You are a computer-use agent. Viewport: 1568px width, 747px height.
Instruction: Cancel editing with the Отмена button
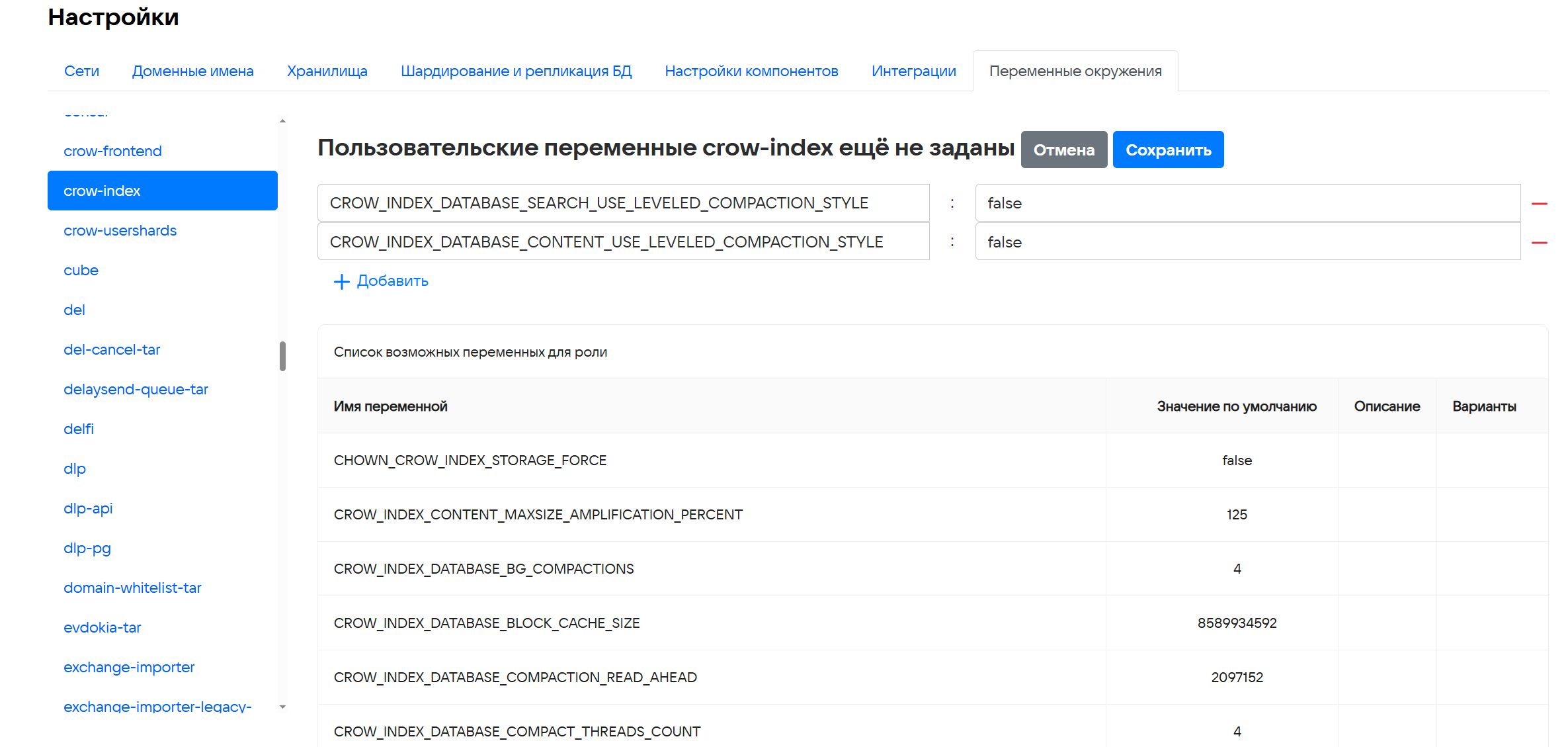coord(1063,150)
